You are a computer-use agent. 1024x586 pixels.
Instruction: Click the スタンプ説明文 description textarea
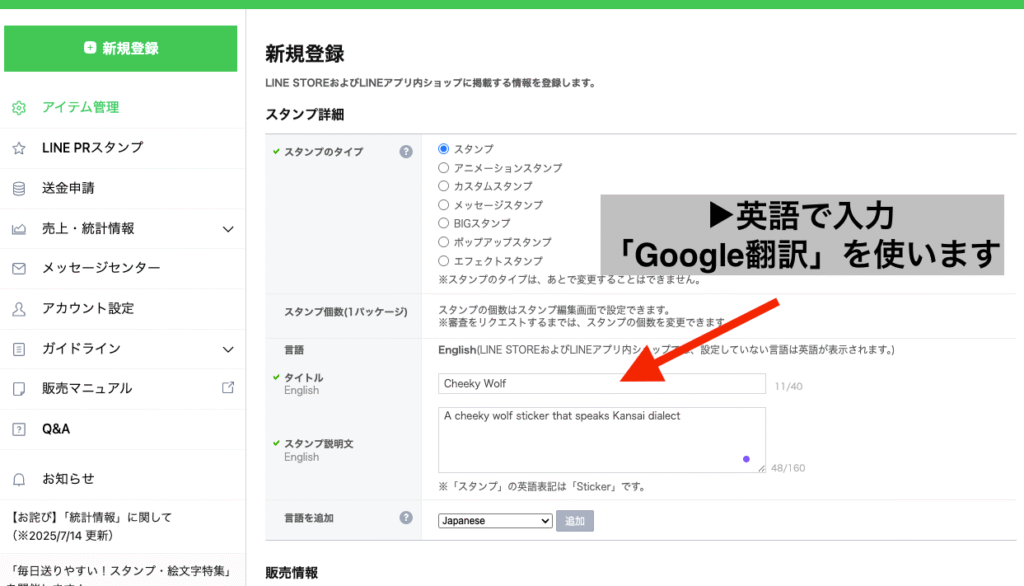pos(601,440)
